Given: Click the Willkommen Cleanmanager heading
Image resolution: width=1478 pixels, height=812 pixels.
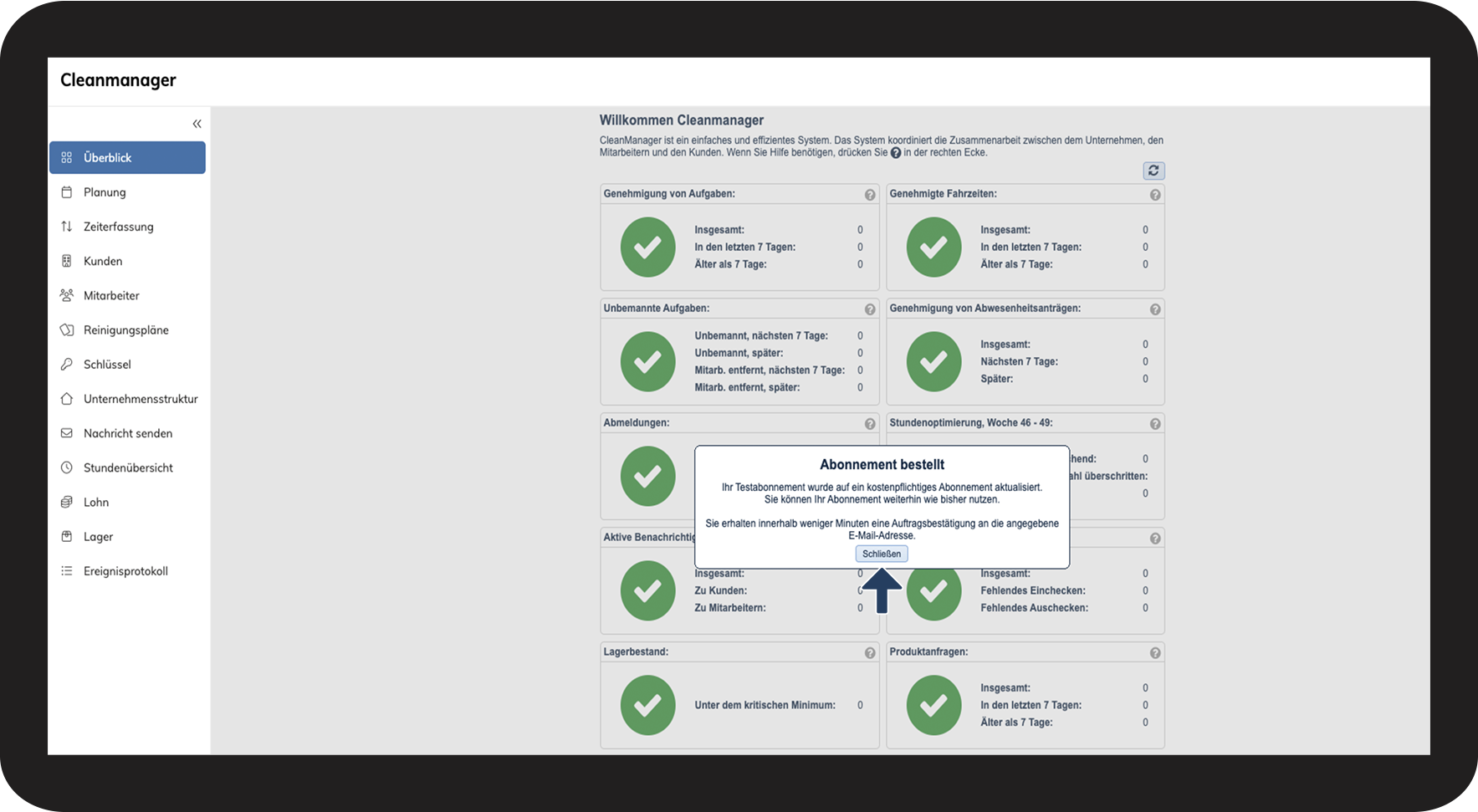Looking at the screenshot, I should (x=682, y=120).
